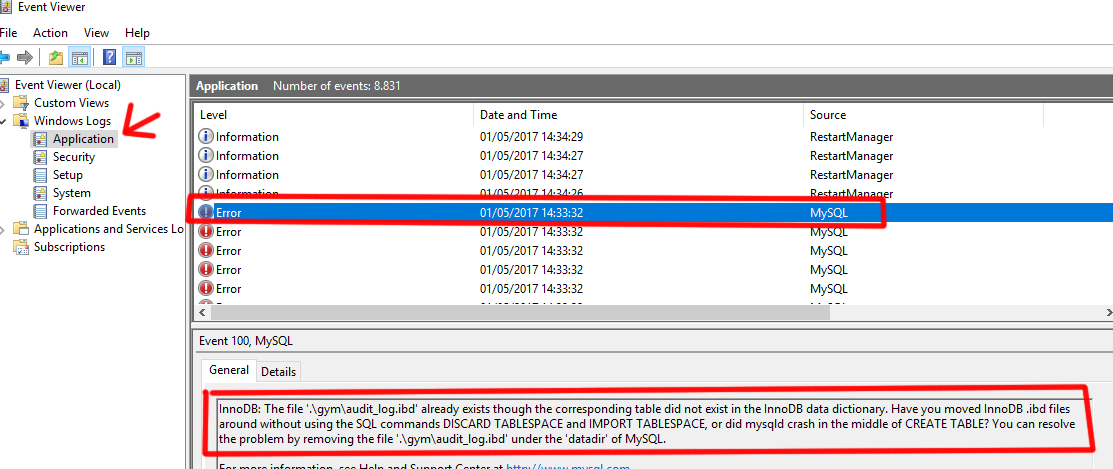Expand Applications and Services Logs node

pyautogui.click(x=4, y=229)
